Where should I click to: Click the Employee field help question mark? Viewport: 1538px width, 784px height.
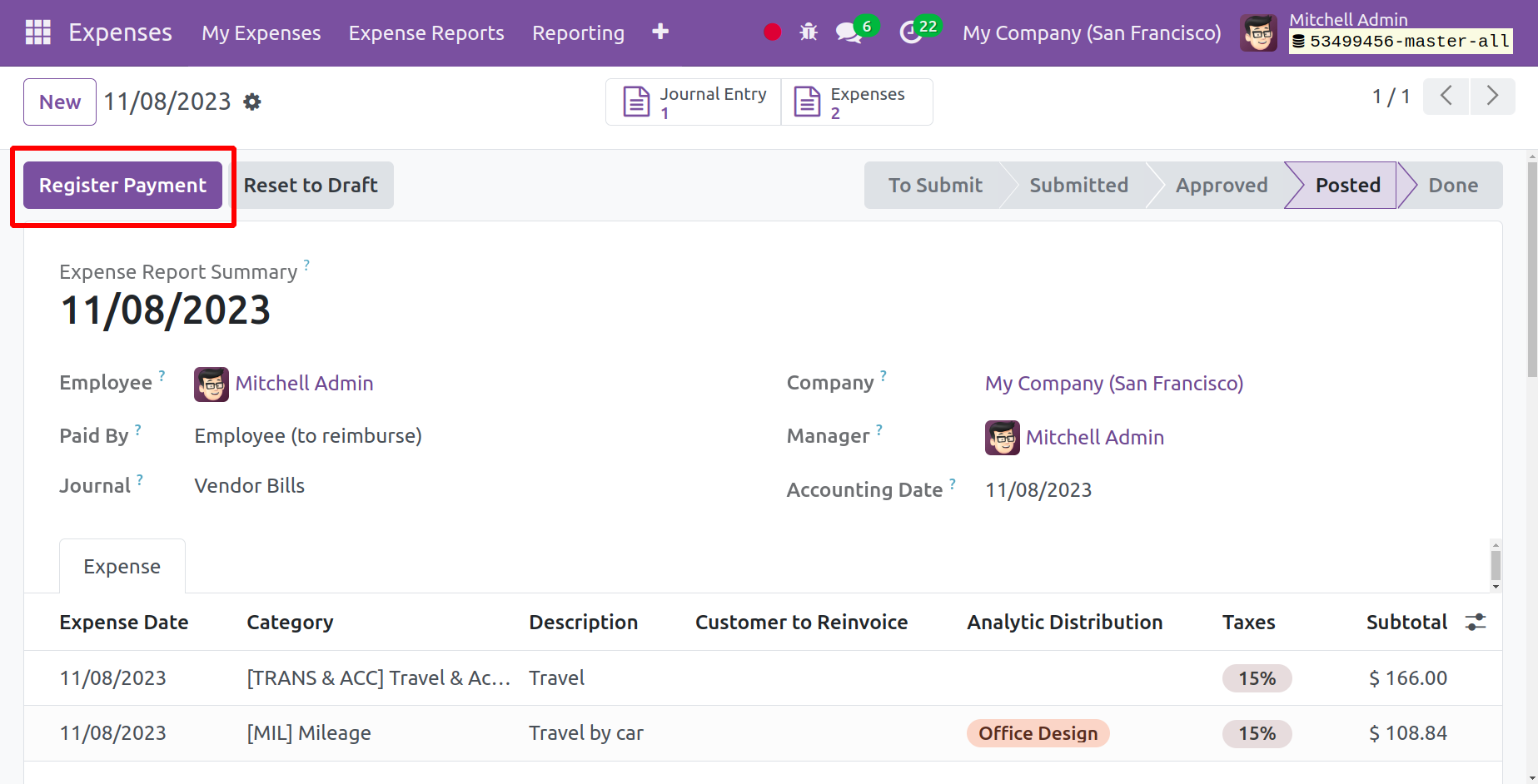[162, 375]
